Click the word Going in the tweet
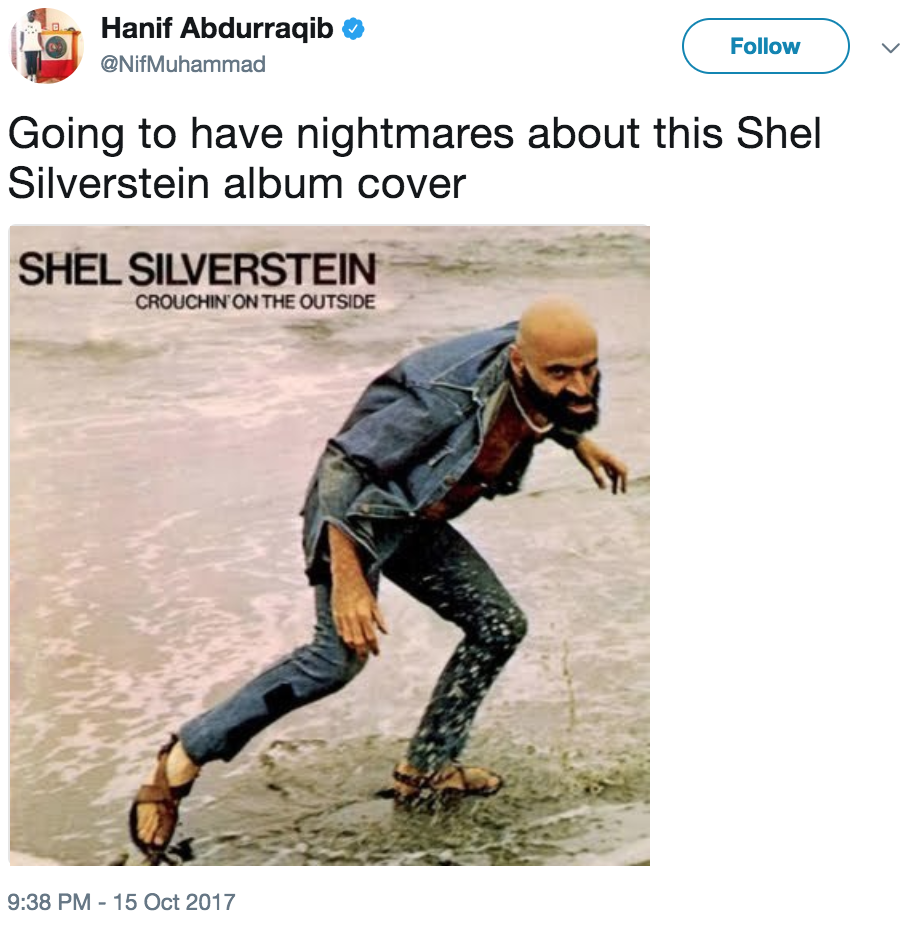Viewport: 914px width, 928px height. (x=66, y=134)
